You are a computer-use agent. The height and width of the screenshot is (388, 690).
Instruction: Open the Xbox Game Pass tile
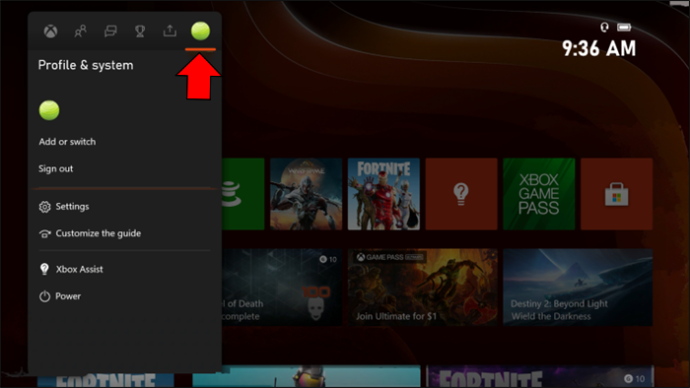click(539, 194)
